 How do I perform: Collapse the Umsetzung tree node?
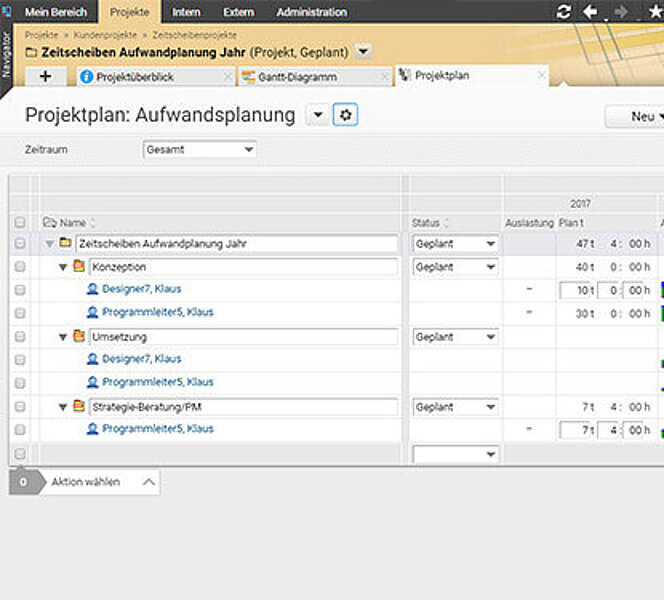click(63, 337)
